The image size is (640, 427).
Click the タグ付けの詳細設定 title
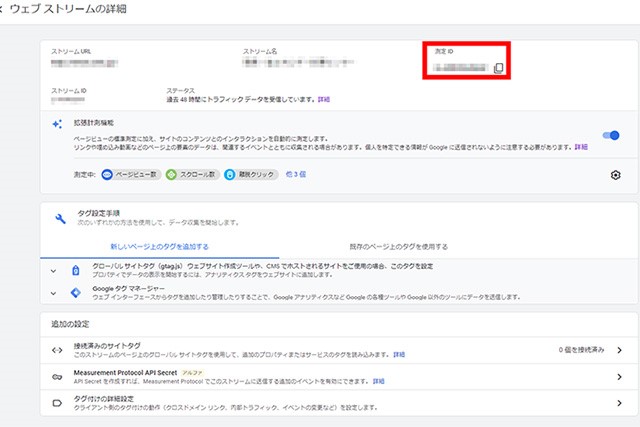[104, 399]
